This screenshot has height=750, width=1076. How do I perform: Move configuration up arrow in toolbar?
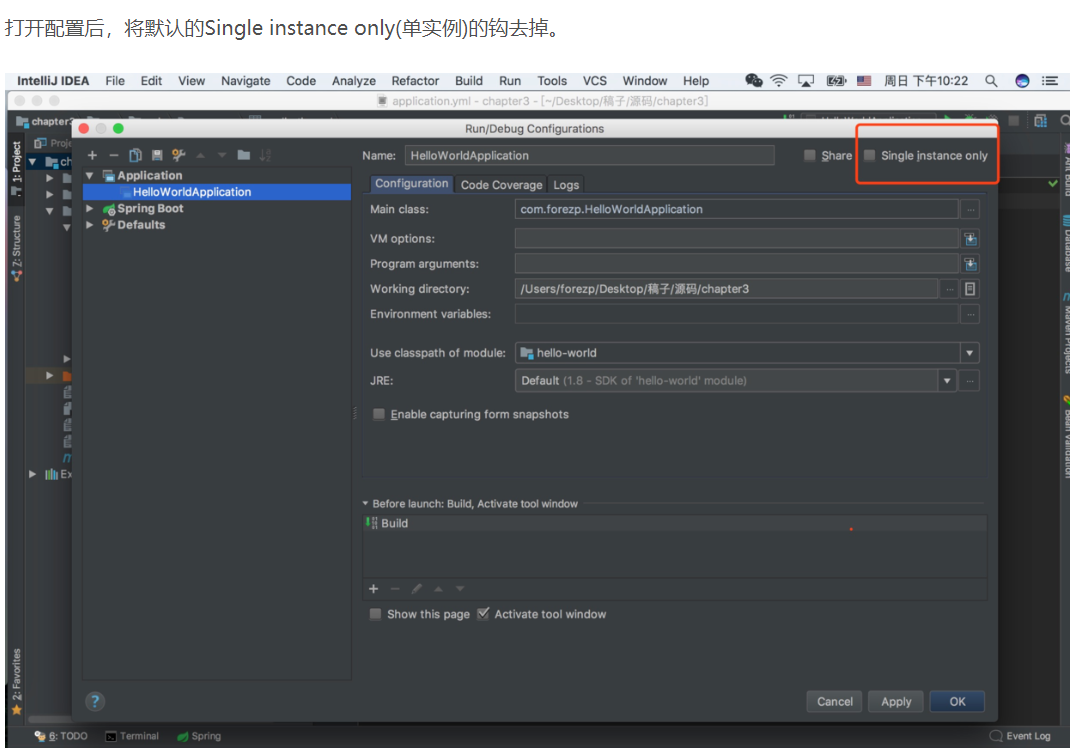(x=200, y=155)
